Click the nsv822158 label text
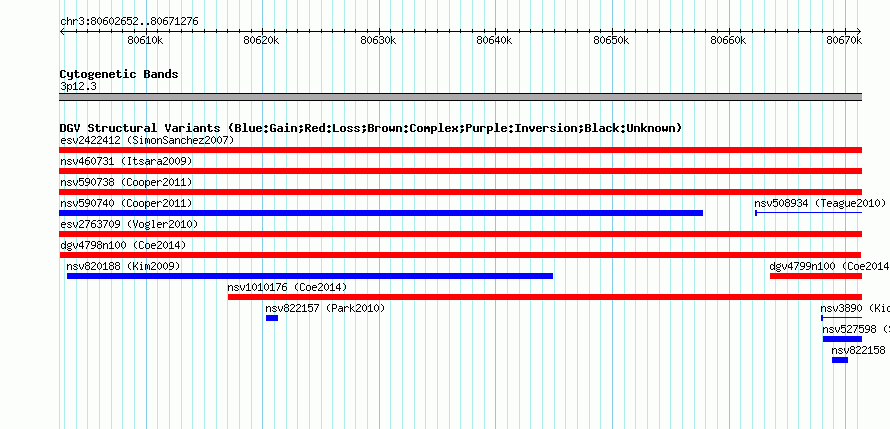 (858, 350)
